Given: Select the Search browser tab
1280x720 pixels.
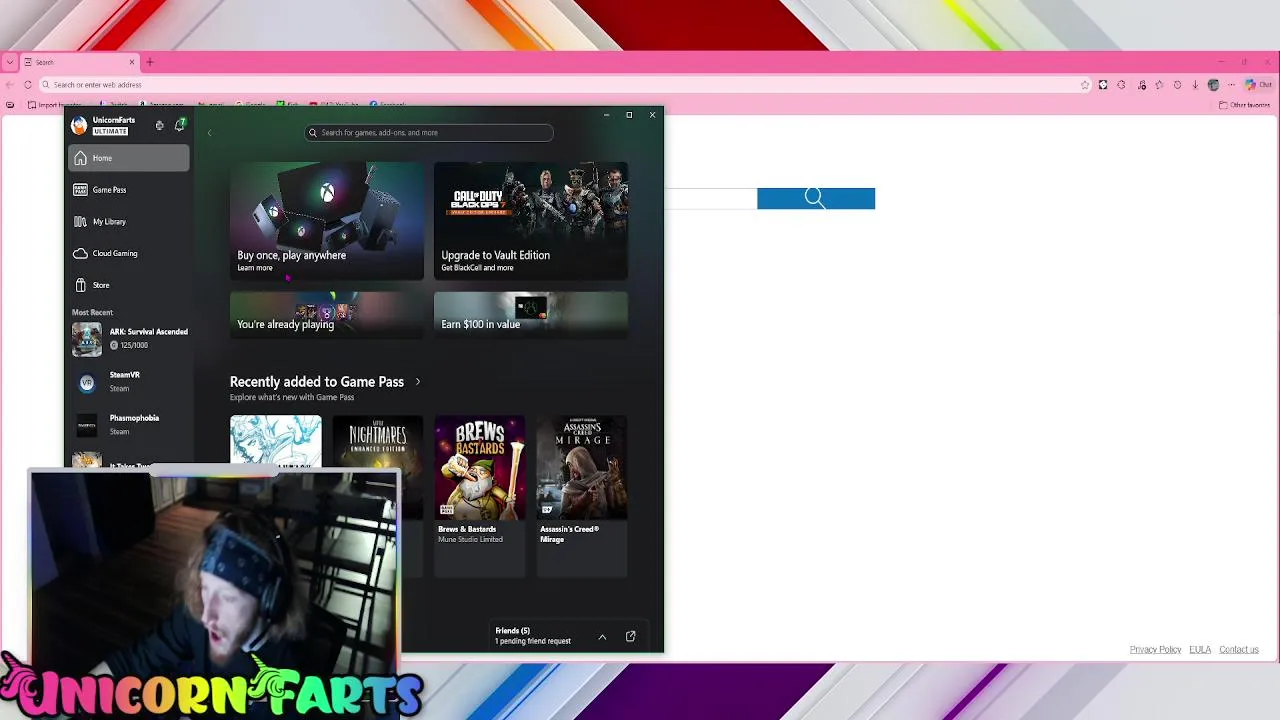Looking at the screenshot, I should [x=79, y=62].
